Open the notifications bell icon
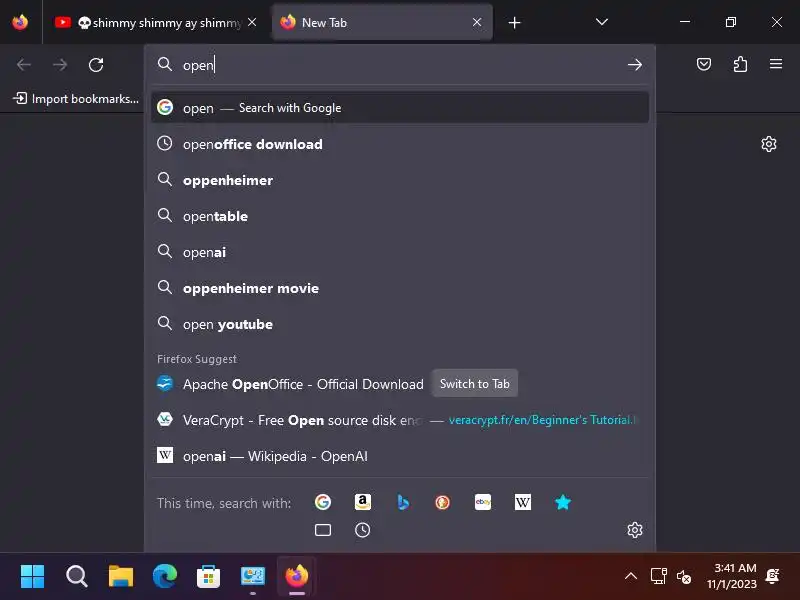 (773, 577)
